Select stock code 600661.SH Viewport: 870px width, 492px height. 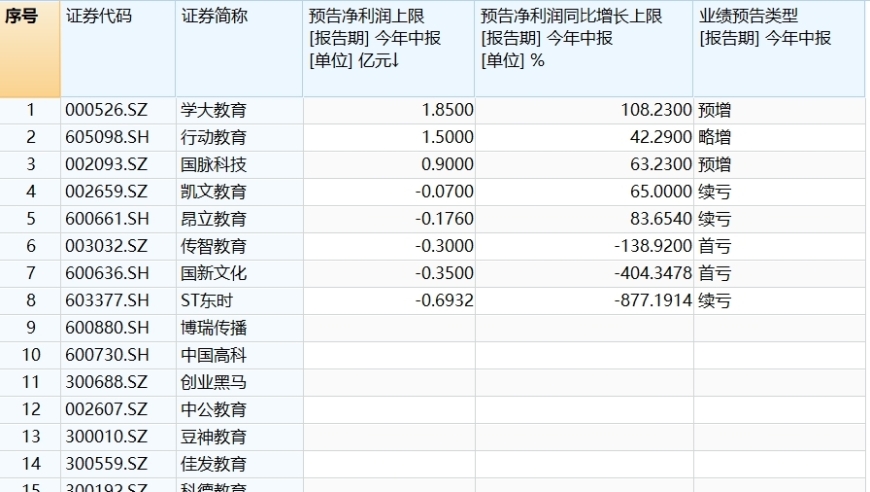(x=107, y=219)
